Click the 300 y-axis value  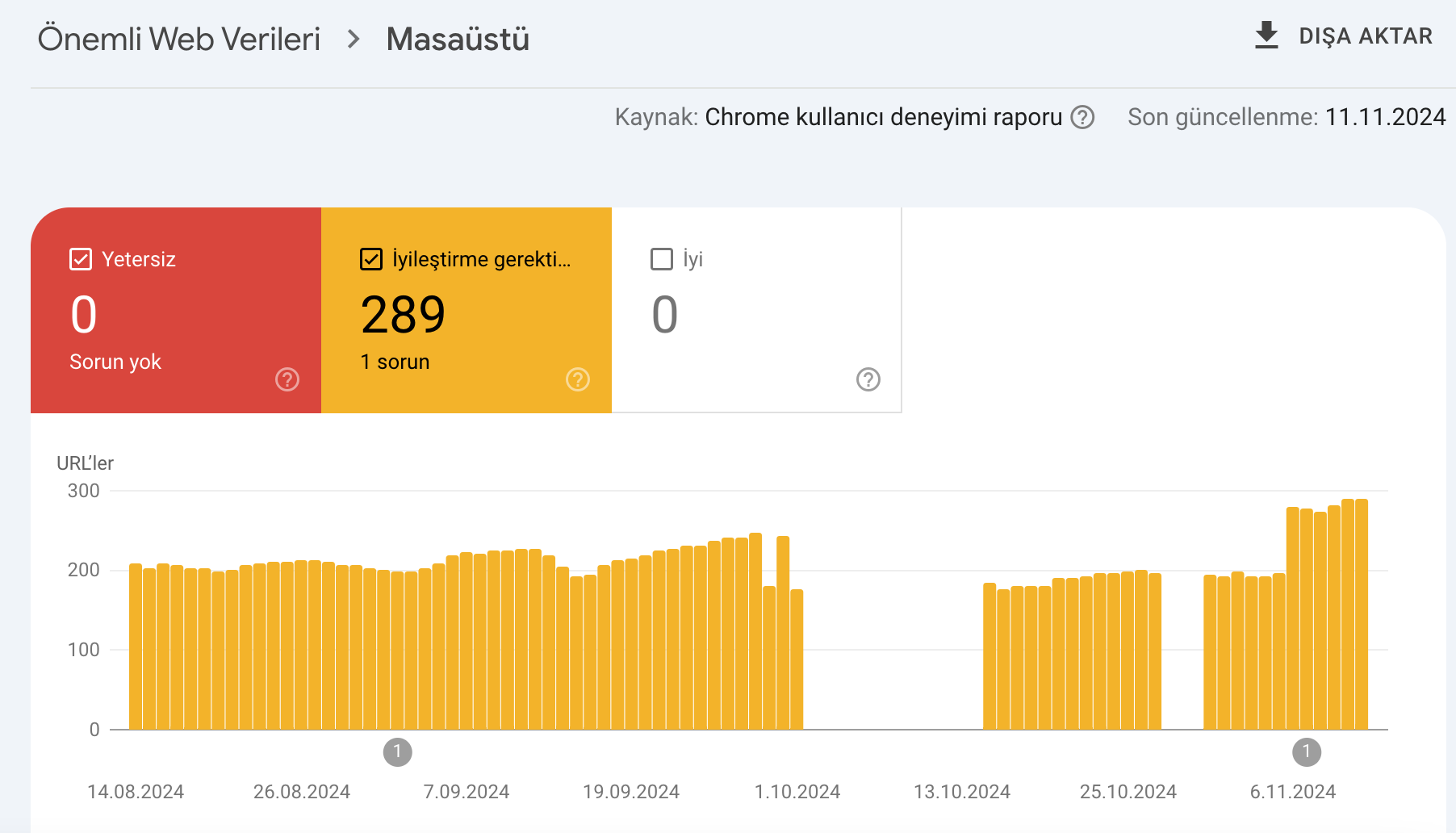84,491
